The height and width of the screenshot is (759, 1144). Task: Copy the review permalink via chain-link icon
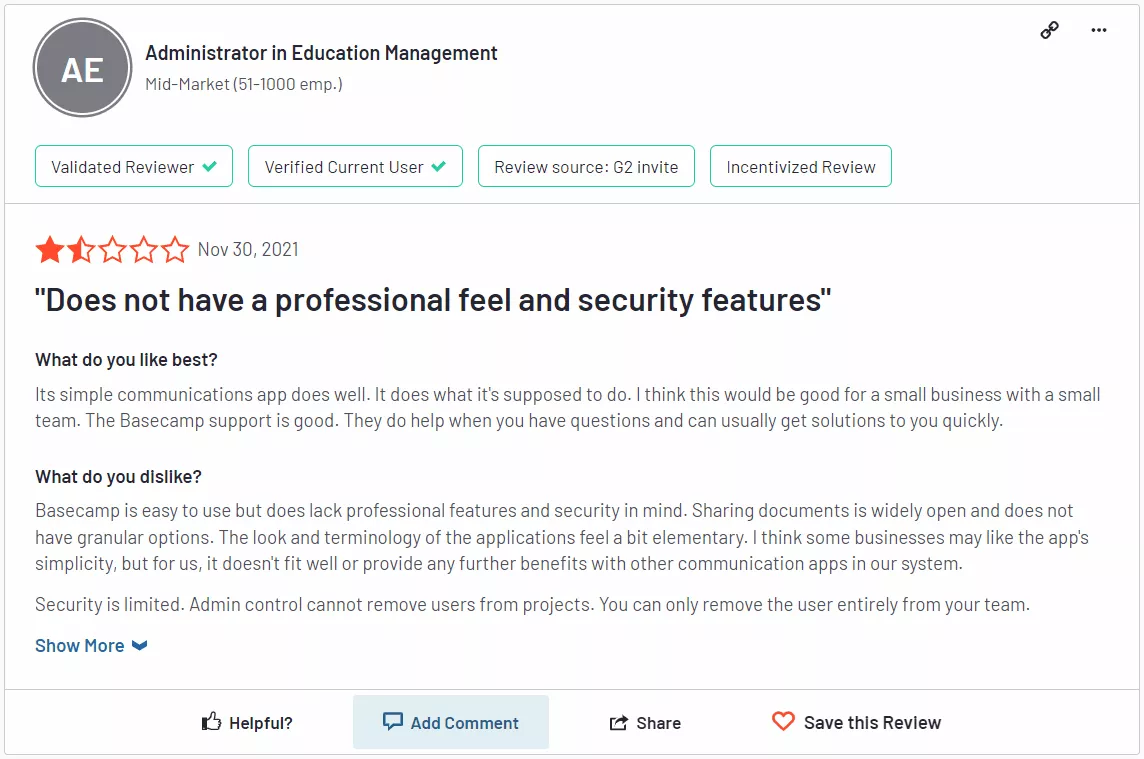coord(1049,30)
